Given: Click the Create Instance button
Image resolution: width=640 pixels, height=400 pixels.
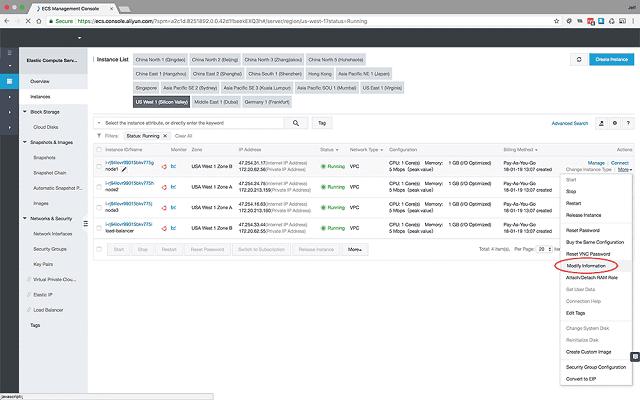Looking at the screenshot, I should [611, 60].
